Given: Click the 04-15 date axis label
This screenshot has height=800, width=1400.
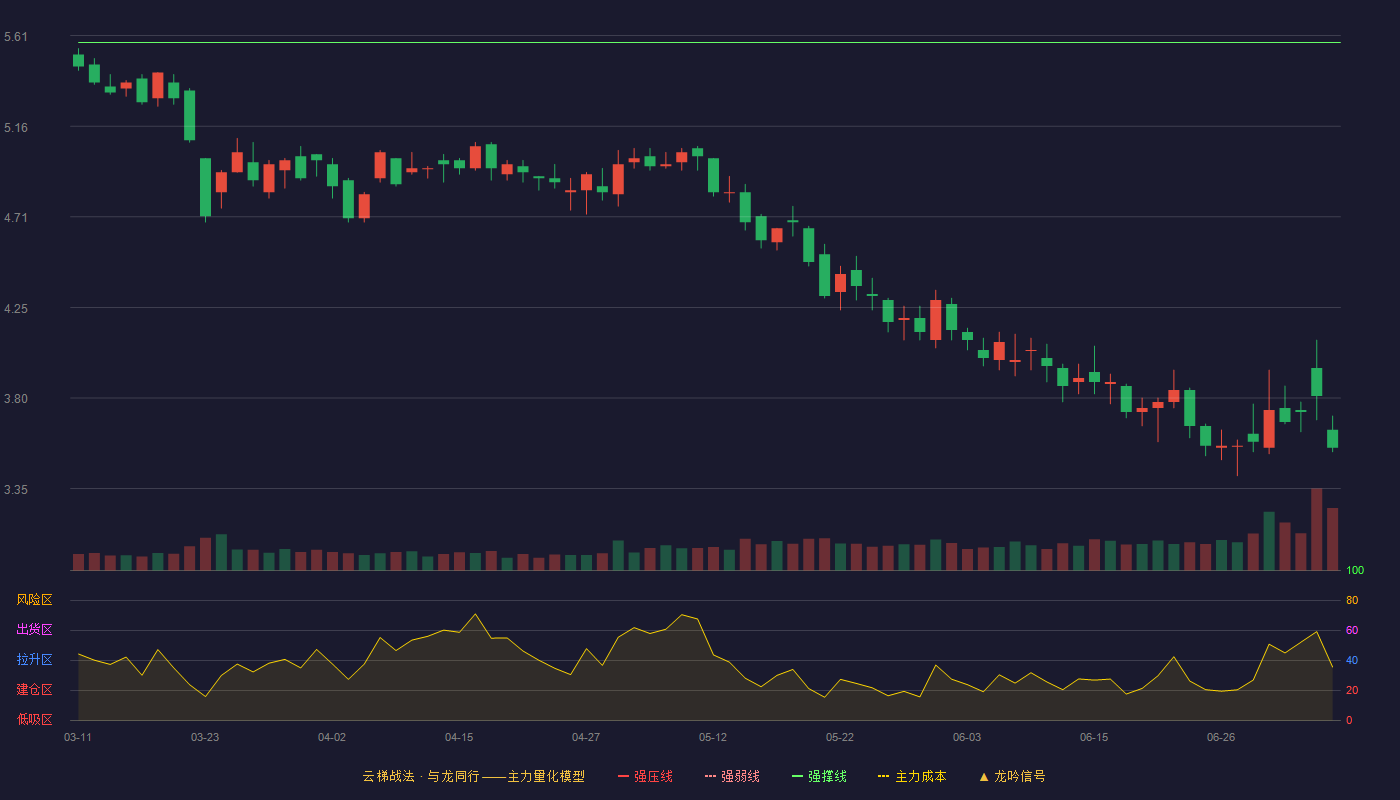Looking at the screenshot, I should pyautogui.click(x=459, y=737).
